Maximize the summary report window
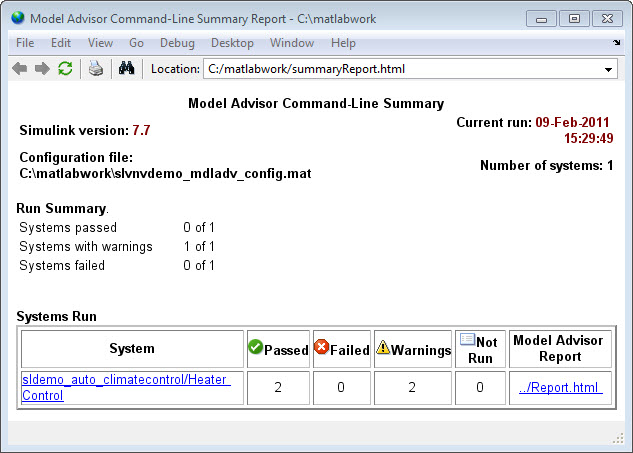Viewport: 633px width, 453px height. click(574, 19)
